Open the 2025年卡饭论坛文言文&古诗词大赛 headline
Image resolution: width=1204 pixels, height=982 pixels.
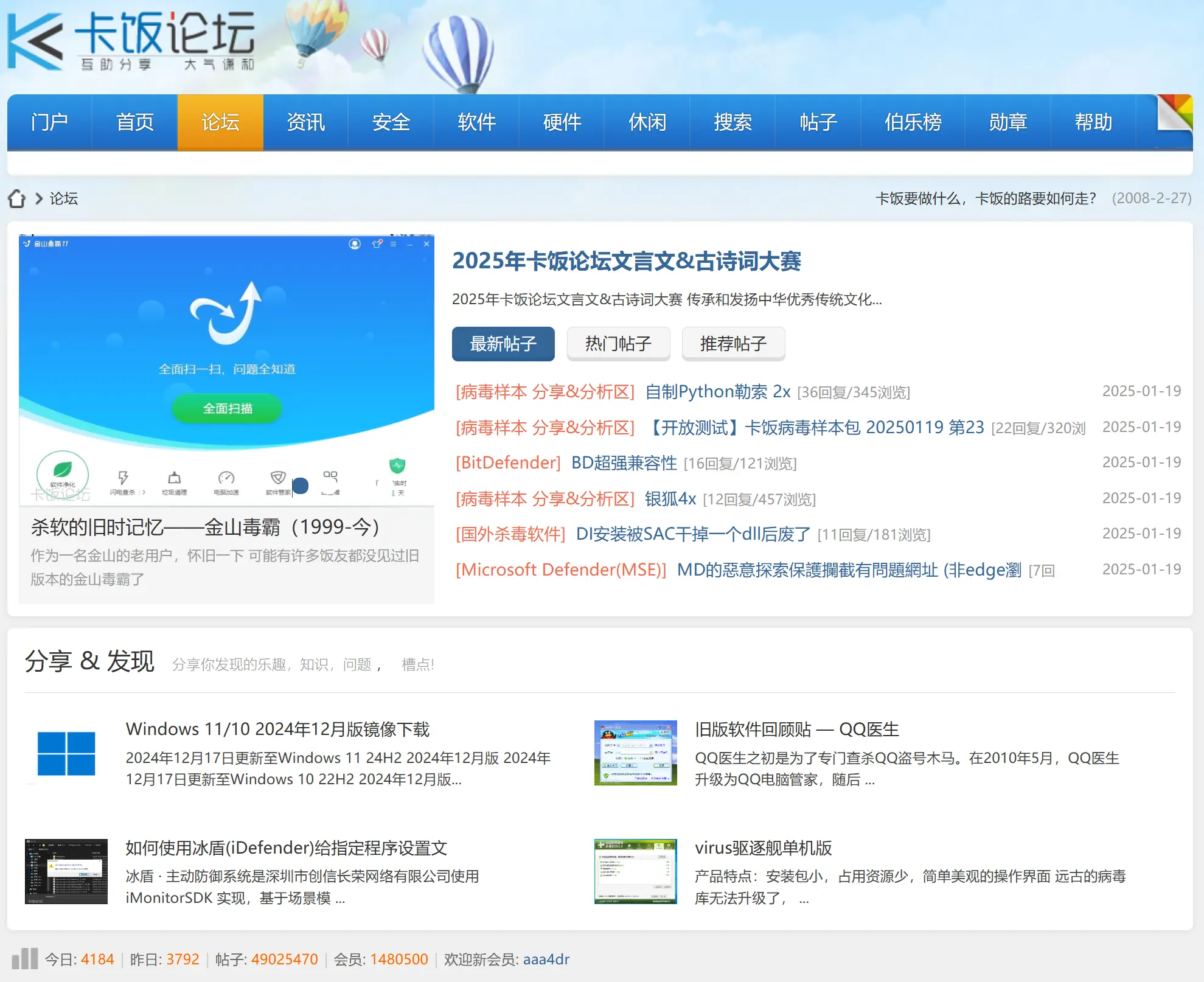pyautogui.click(x=626, y=261)
